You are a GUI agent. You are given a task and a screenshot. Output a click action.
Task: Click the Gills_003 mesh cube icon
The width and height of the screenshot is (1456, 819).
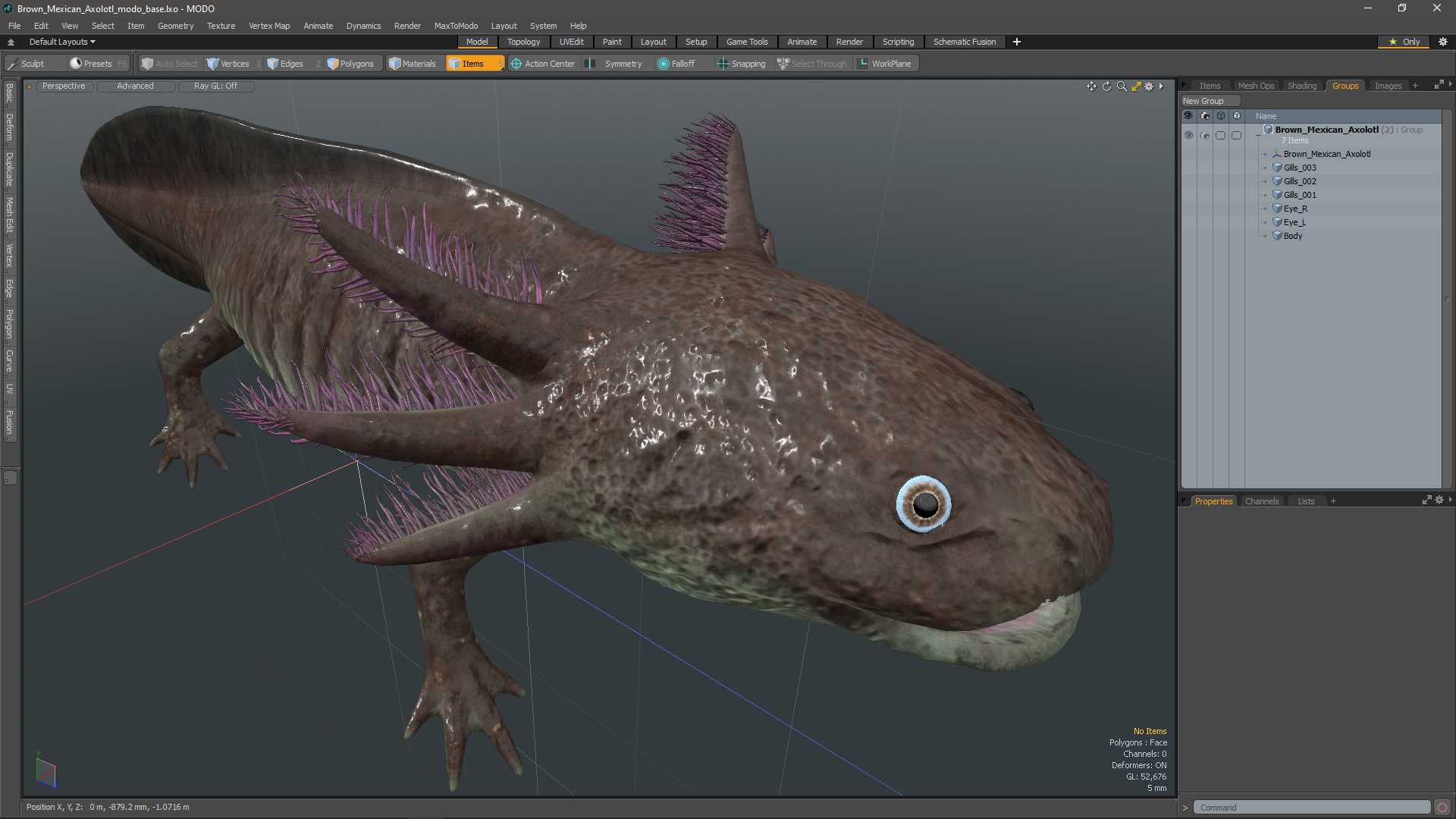click(1277, 168)
